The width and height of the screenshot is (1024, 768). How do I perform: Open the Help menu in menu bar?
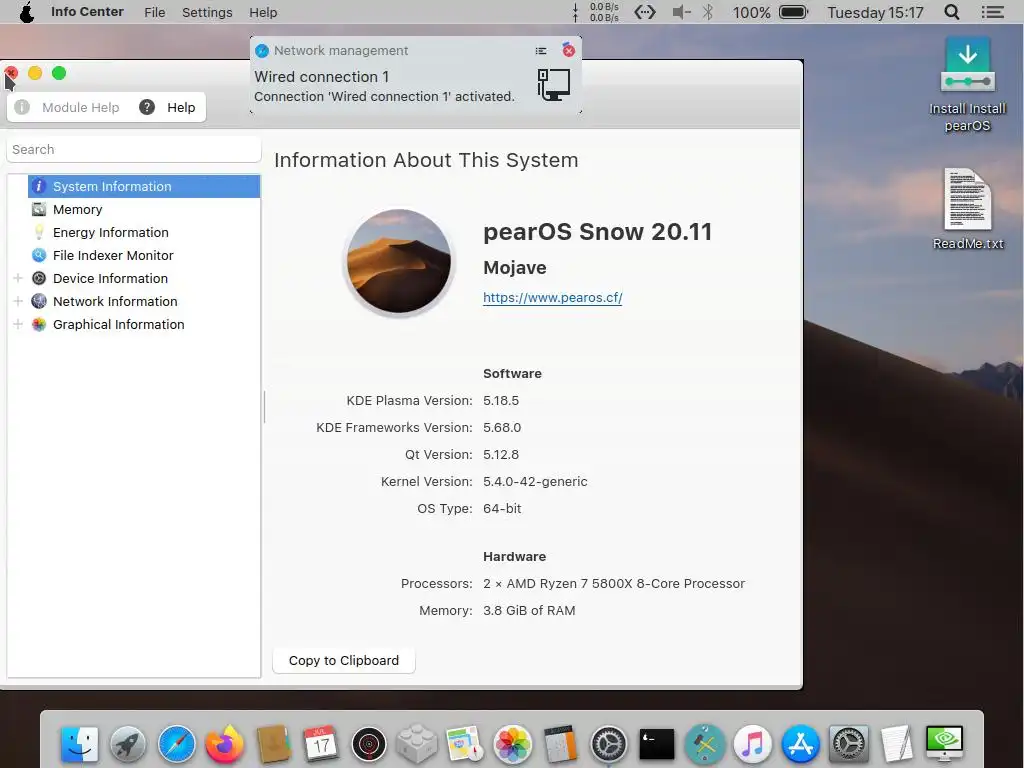point(263,12)
